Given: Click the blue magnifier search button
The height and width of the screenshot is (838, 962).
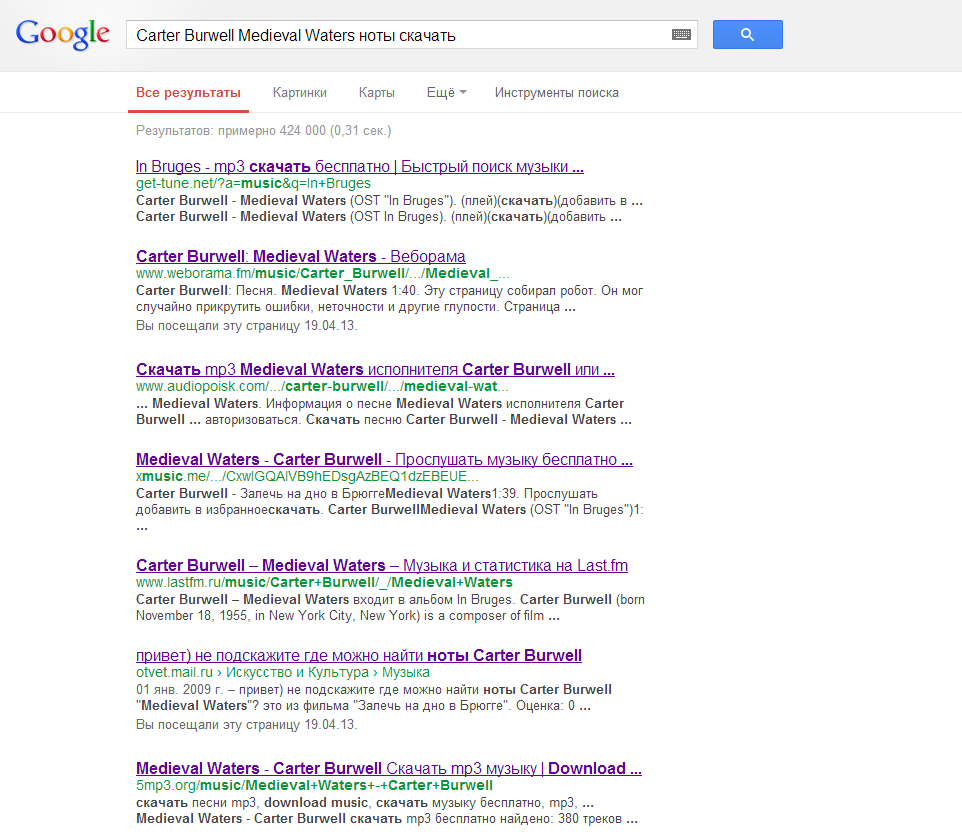Looking at the screenshot, I should pos(747,34).
